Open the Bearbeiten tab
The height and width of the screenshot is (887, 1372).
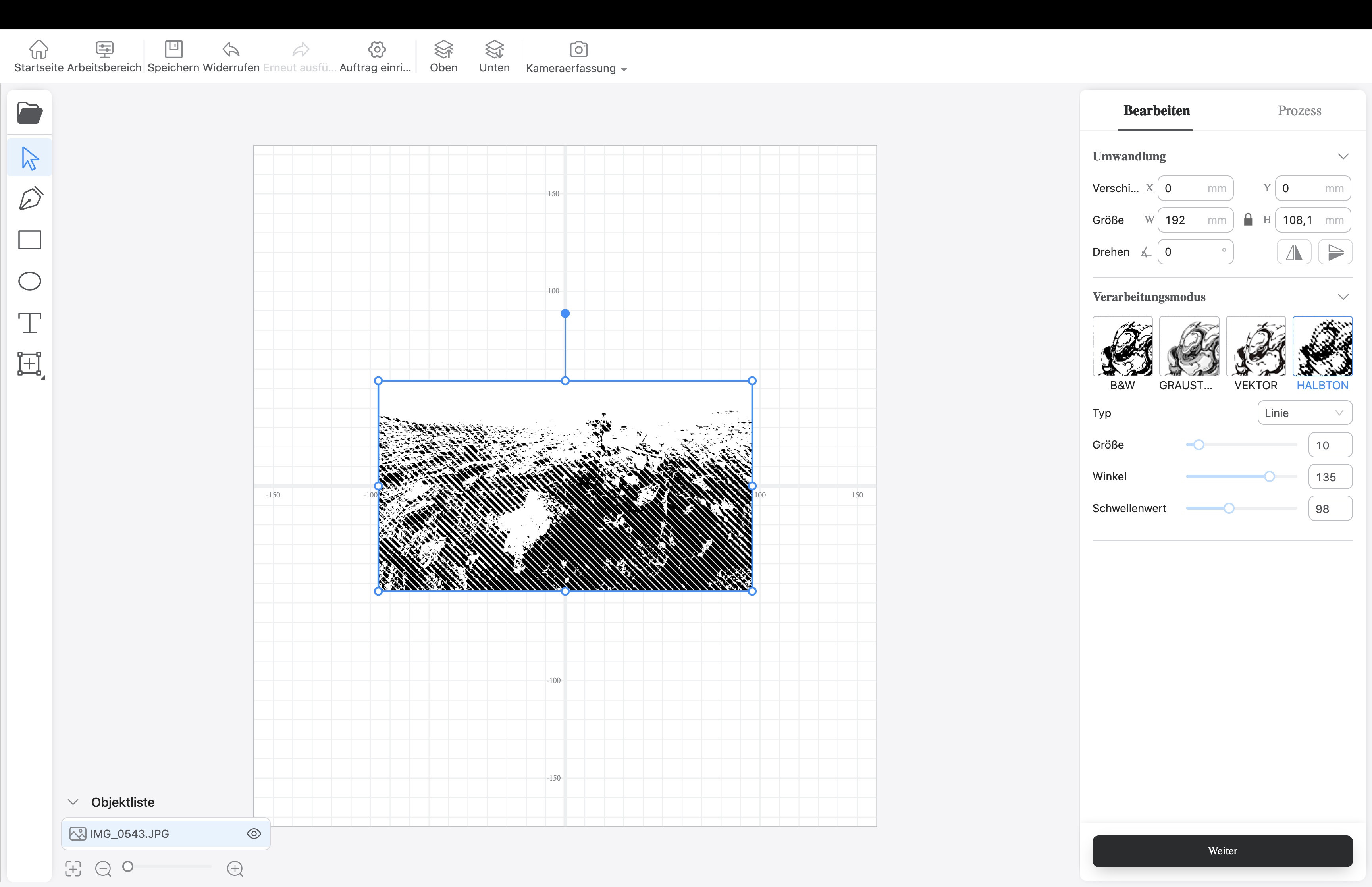pyautogui.click(x=1156, y=111)
